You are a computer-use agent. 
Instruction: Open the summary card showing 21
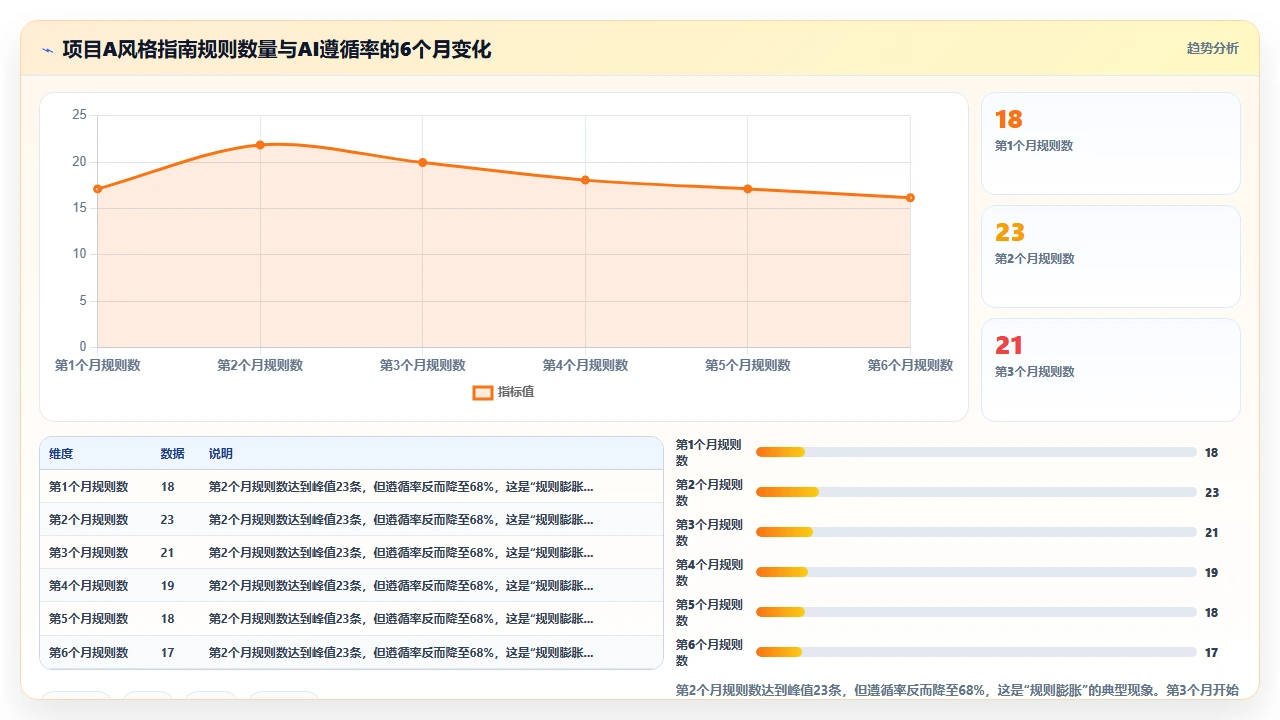[x=1110, y=369]
